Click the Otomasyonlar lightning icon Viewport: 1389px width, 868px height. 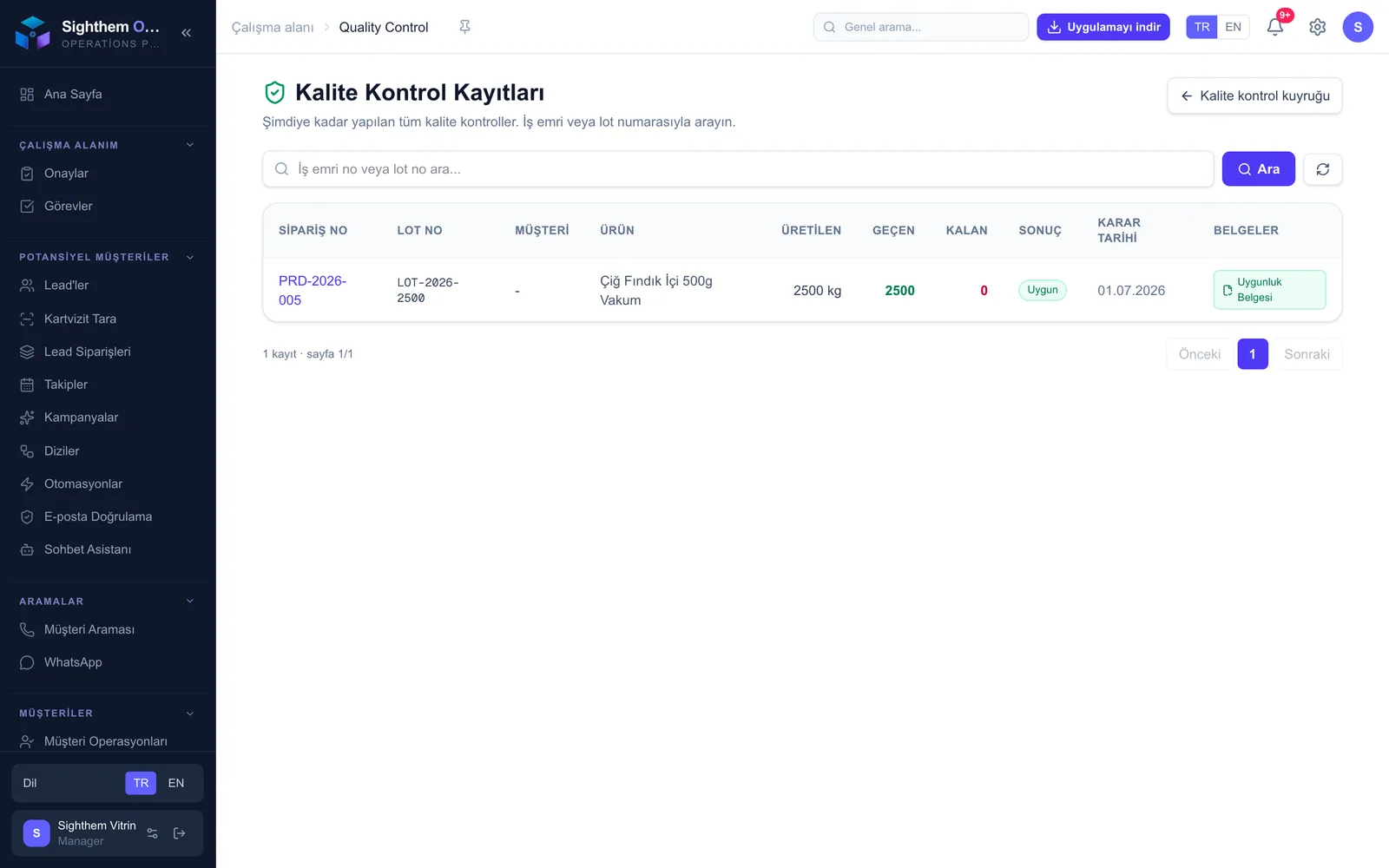(27, 484)
